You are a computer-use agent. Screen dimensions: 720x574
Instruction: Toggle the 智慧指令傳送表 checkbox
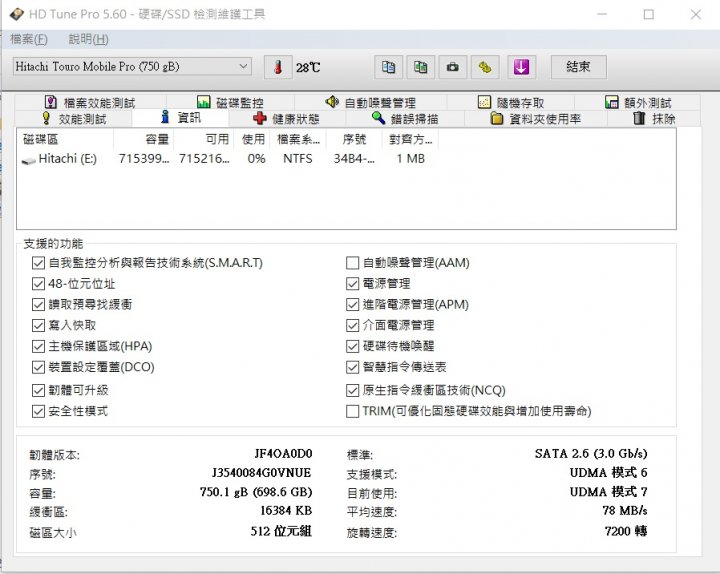coord(352,367)
